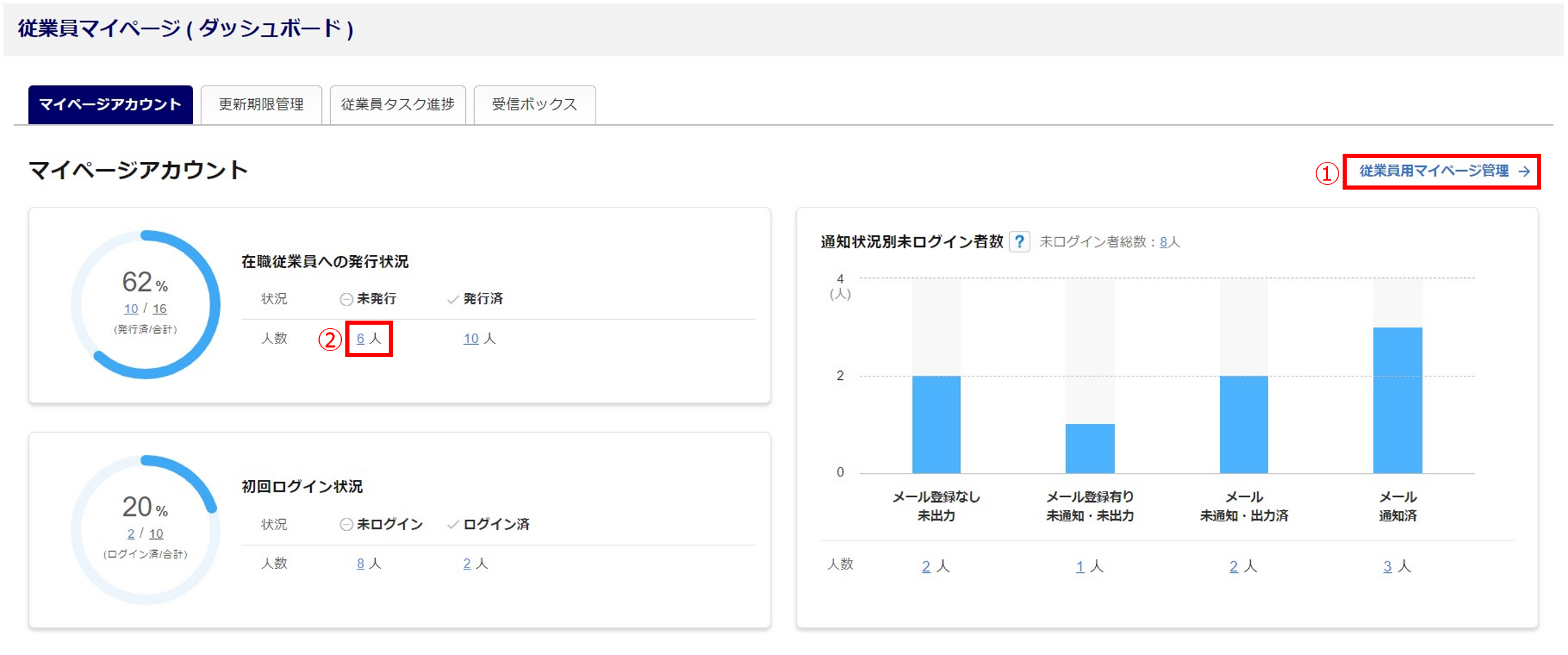Open 3 人 link under メール通知済
This screenshot has height=655, width=1568.
pos(1387,567)
